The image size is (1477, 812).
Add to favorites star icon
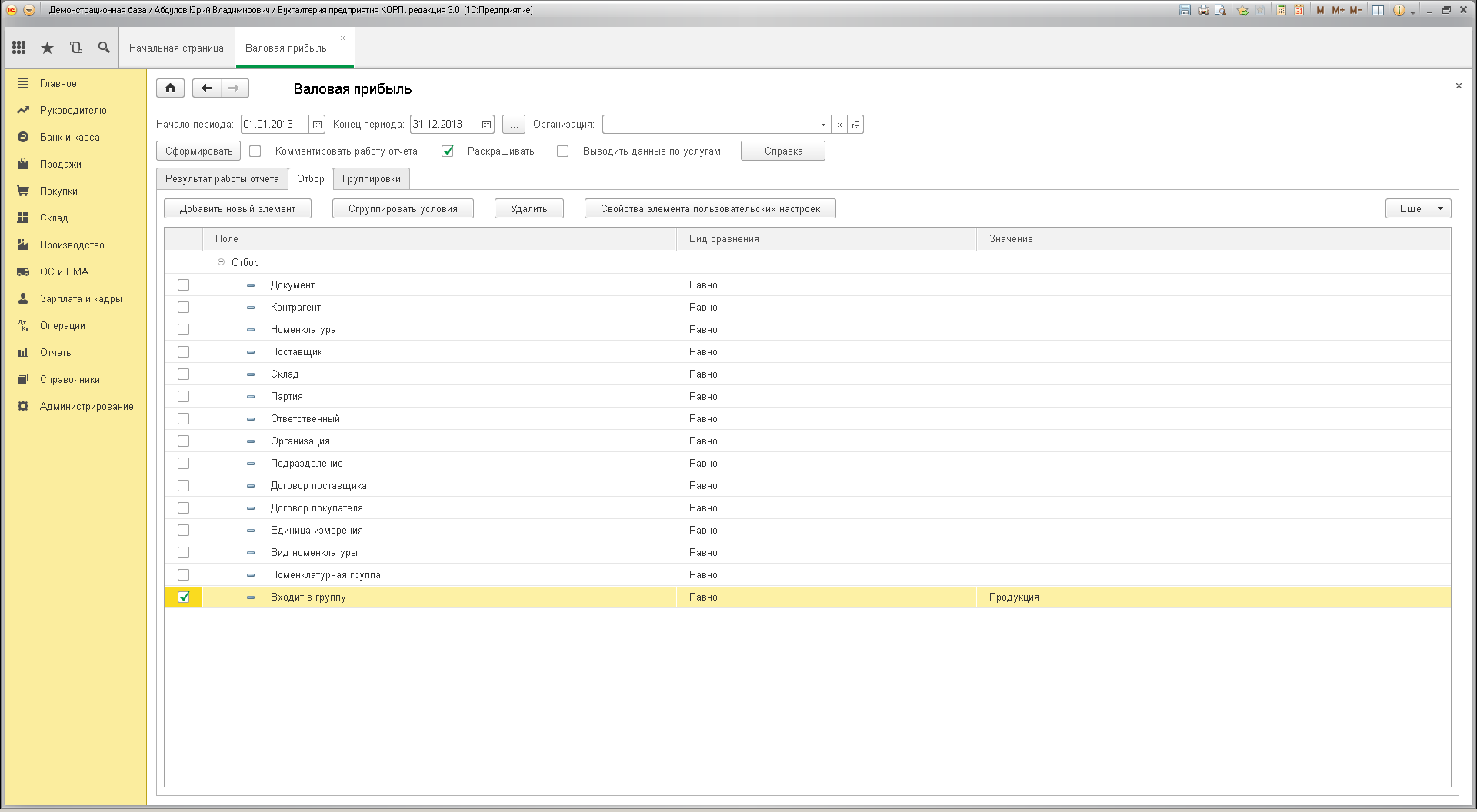[x=1242, y=10]
